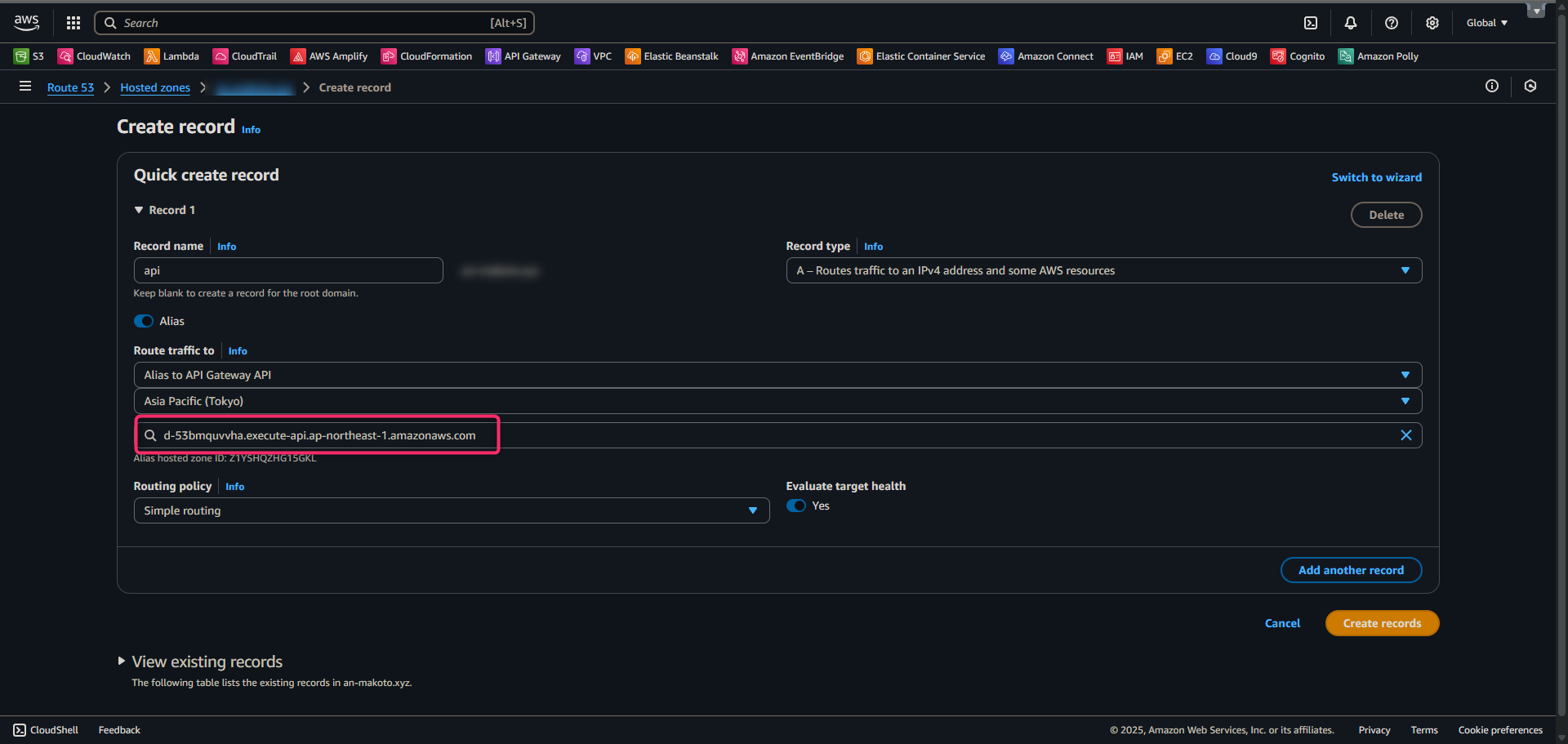Click Create records button
The width and height of the screenshot is (1568, 744).
tap(1383, 623)
